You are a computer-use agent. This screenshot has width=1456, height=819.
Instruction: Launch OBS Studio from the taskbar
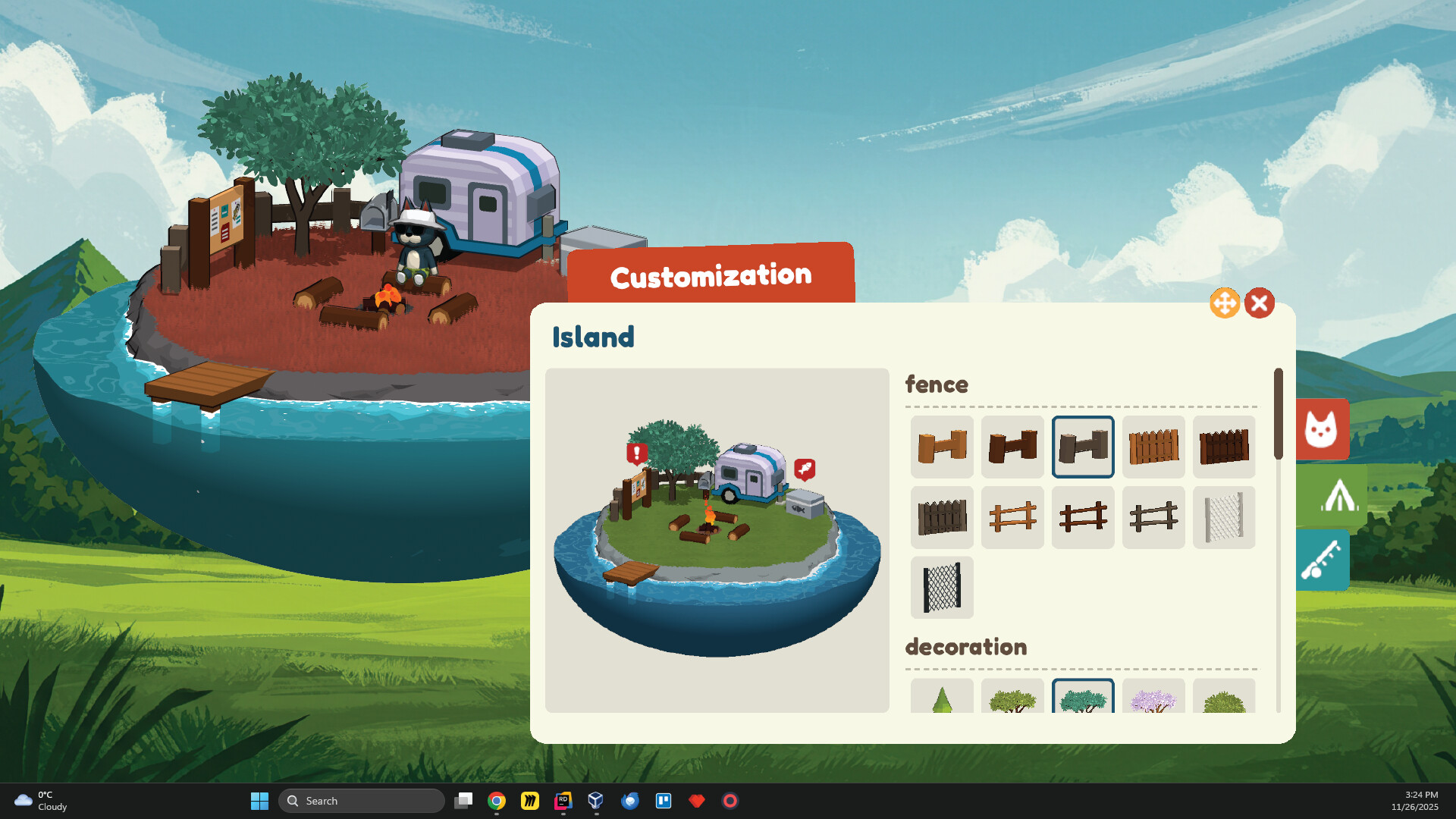[730, 801]
